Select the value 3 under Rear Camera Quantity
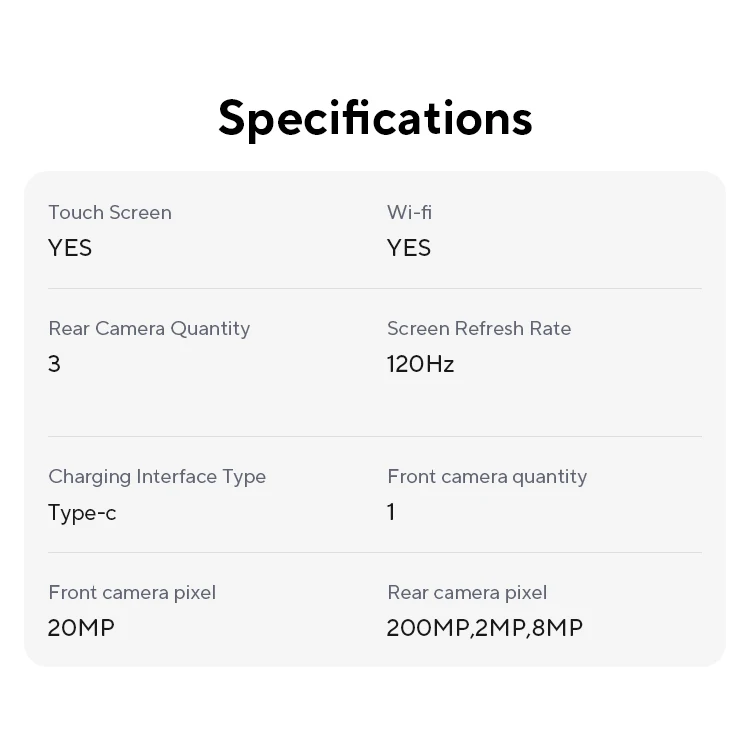Viewport: 750px width, 750px height. click(54, 364)
